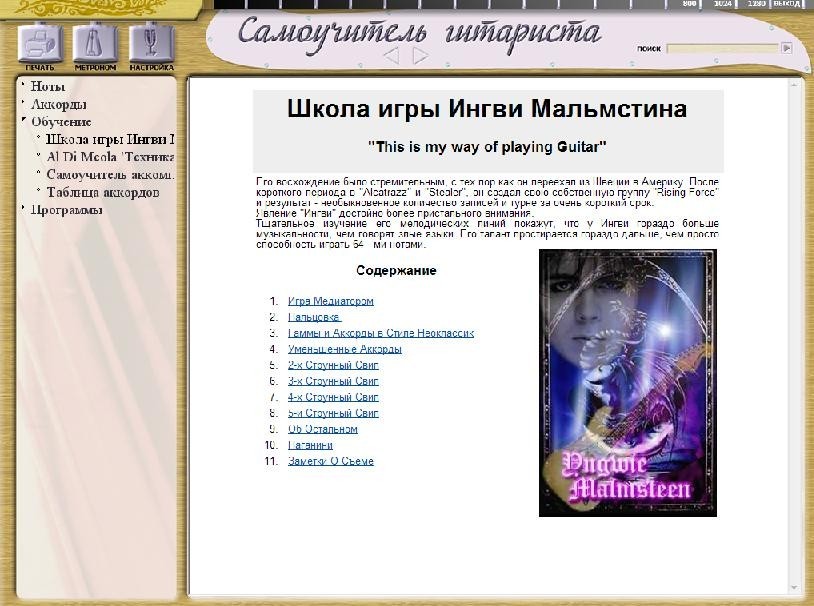Screen dimensions: 814x606
Task: Open the Уменьшенные Аккорды link
Action: point(345,349)
